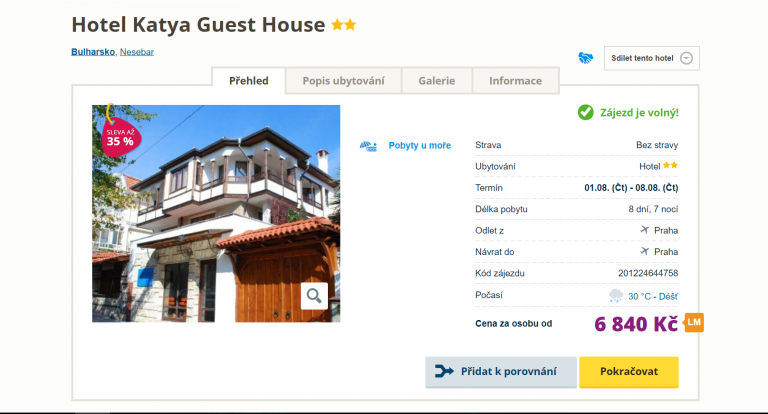Click the handshake icon near share box
768x414 pixels.
click(x=585, y=58)
